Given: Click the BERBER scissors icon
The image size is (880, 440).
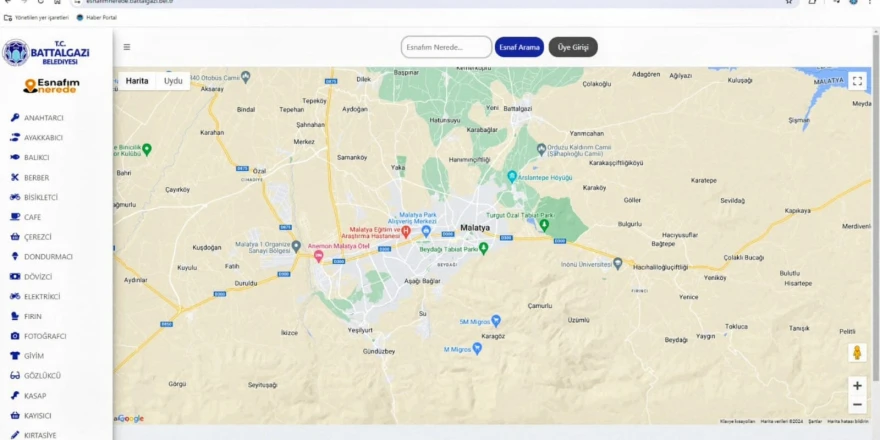Looking at the screenshot, I should pyautogui.click(x=15, y=177).
